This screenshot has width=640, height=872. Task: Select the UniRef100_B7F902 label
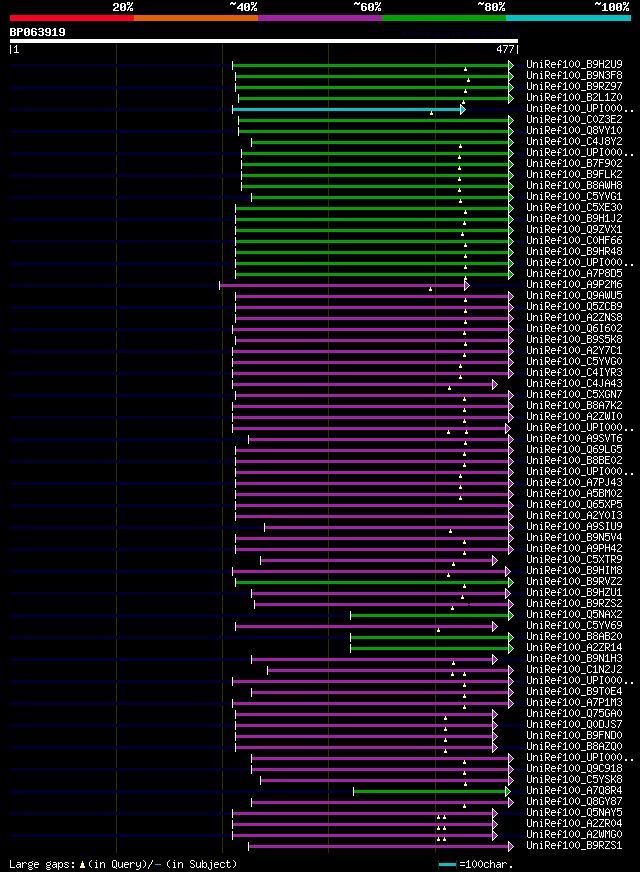click(574, 164)
